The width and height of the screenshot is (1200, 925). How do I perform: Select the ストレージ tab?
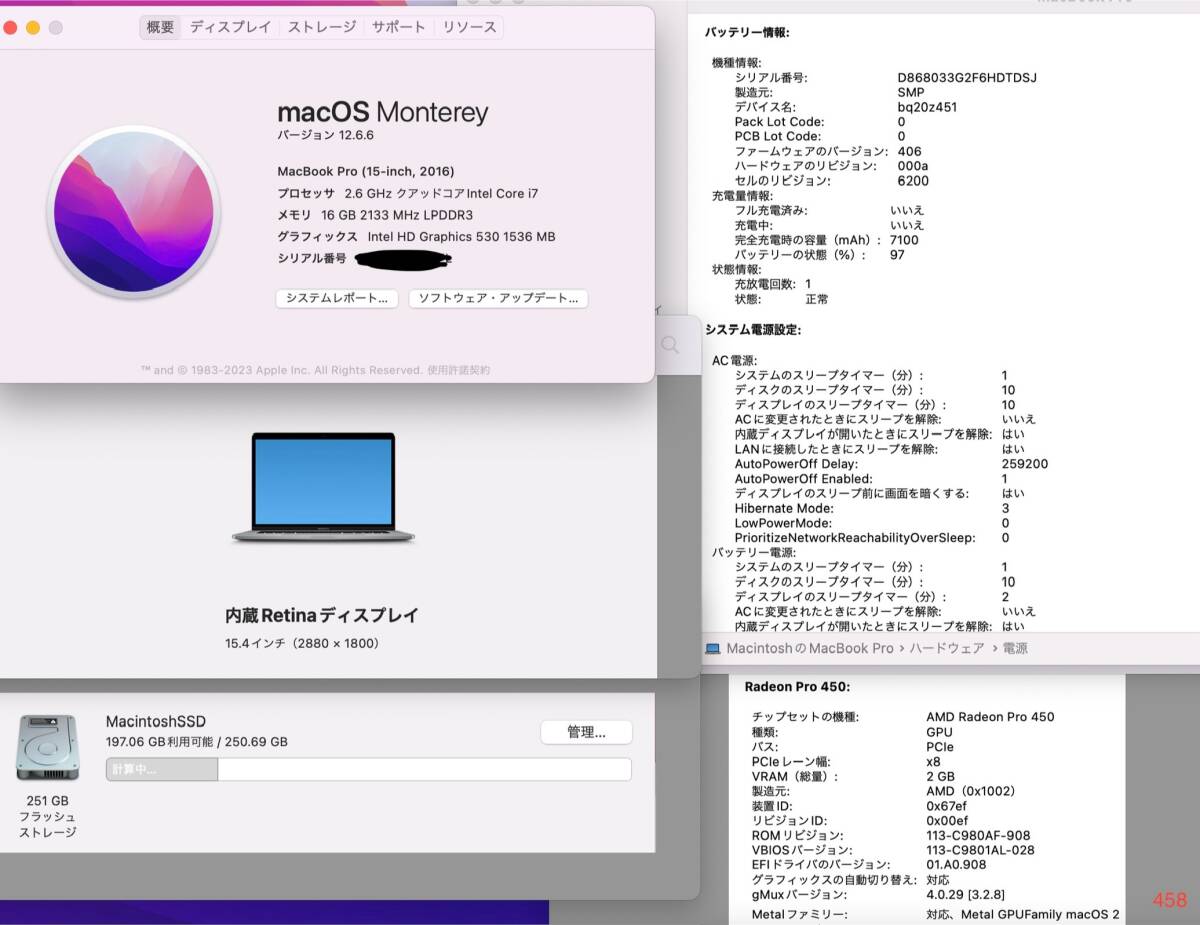[x=322, y=27]
